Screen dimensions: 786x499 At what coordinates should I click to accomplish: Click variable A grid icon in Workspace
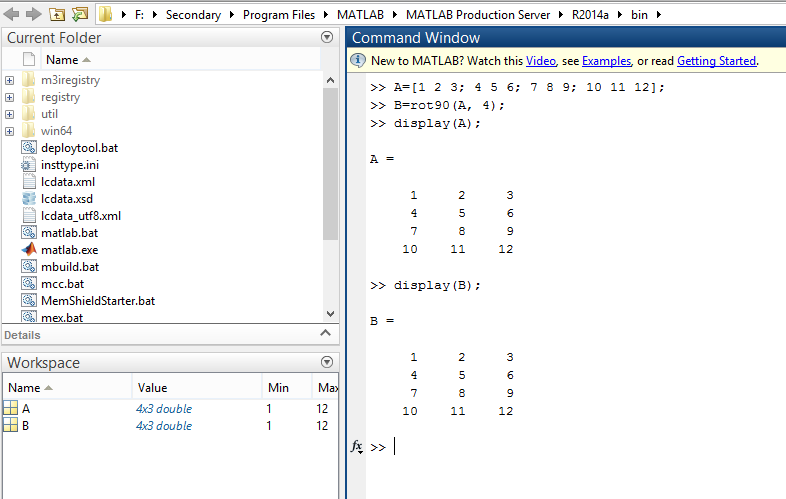pos(11,408)
